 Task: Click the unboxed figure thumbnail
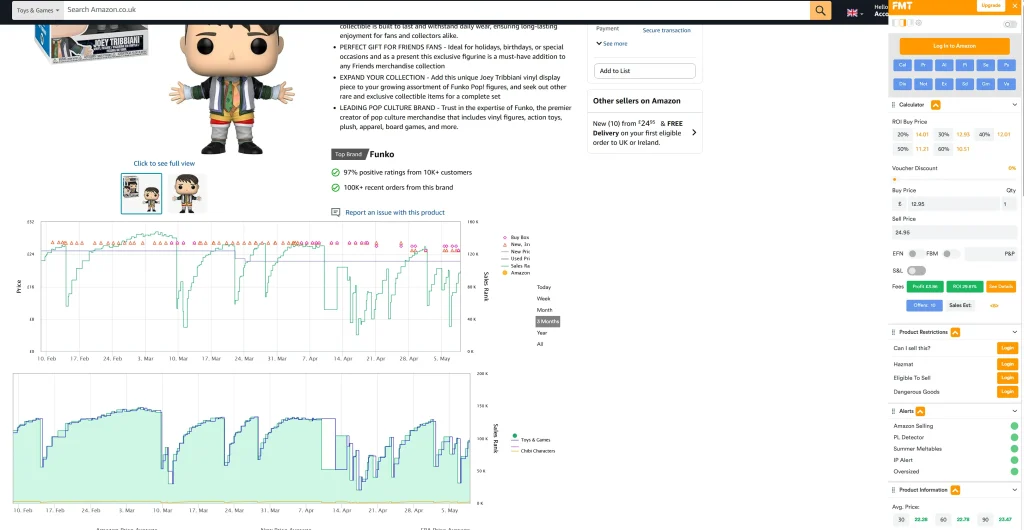pos(187,193)
